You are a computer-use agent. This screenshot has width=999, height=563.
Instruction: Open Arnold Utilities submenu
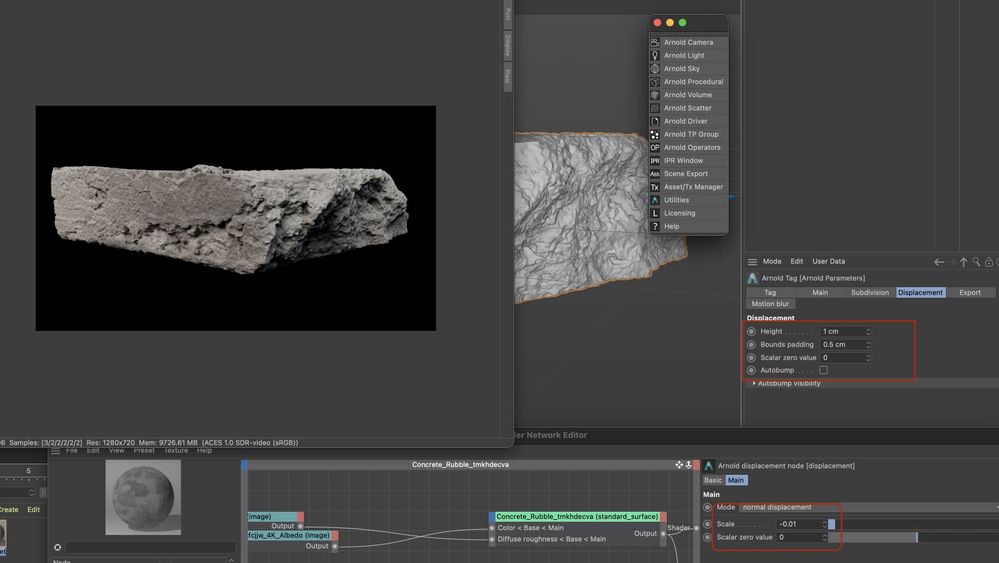tap(688, 200)
